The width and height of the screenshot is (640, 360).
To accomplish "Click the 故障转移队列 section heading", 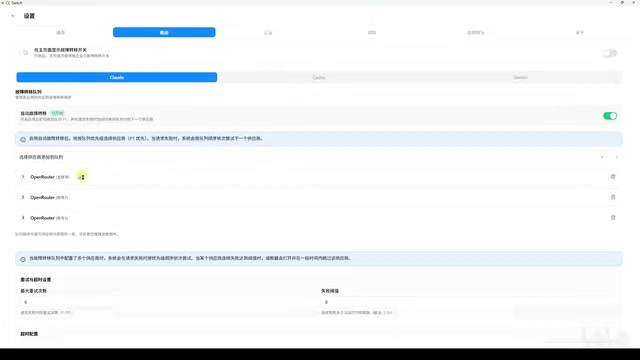I will coord(28,92).
